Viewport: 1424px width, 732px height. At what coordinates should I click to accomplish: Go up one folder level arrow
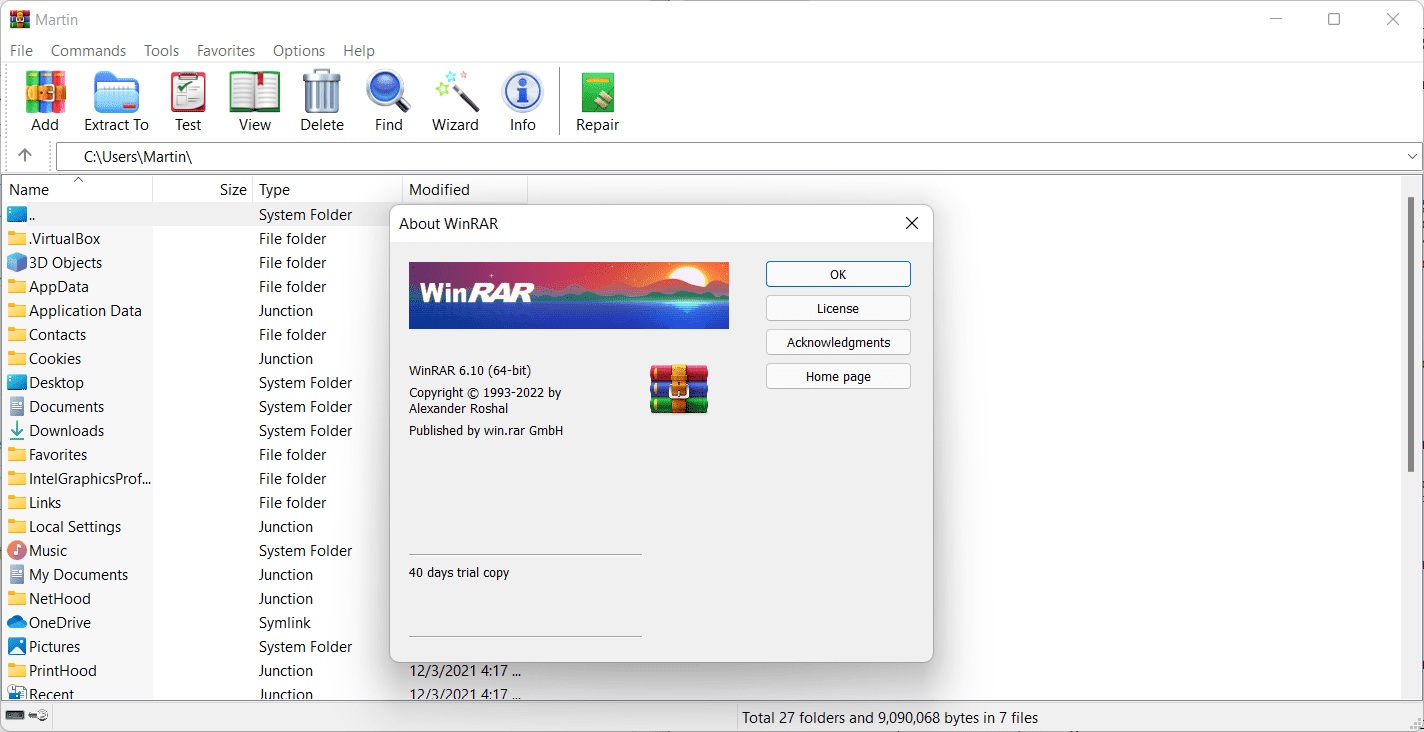25,155
